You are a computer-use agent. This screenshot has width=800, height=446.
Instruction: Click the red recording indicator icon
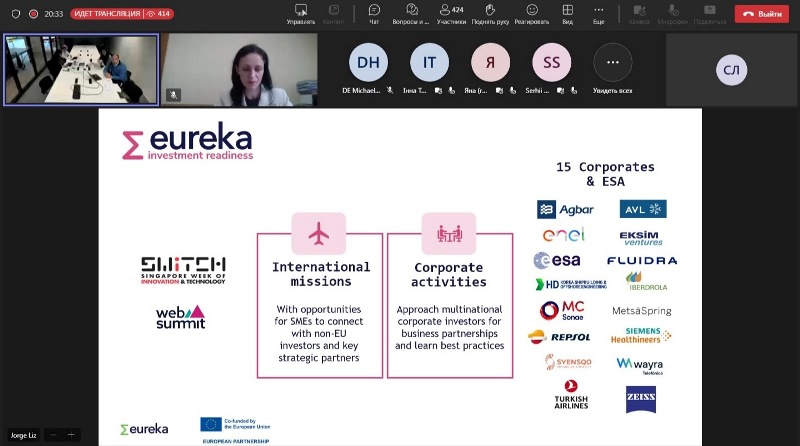pyautogui.click(x=33, y=14)
